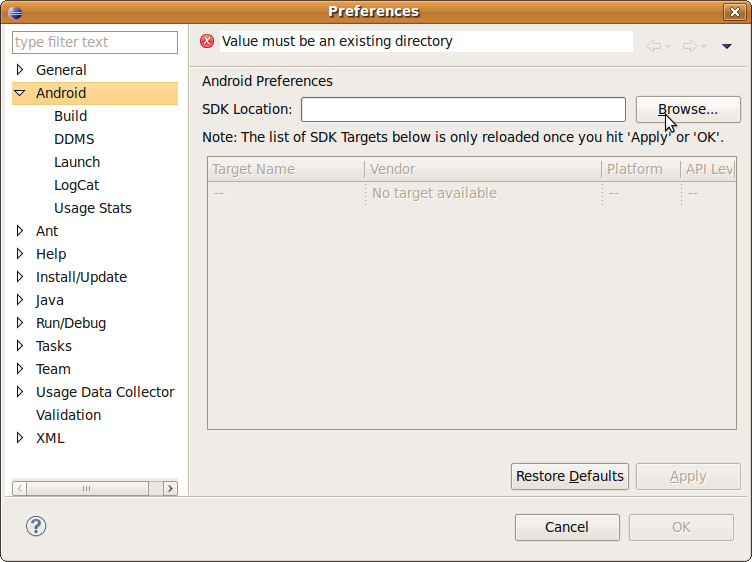Viewport: 752px width, 562px height.
Task: Expand the Java tree node
Action: point(20,300)
